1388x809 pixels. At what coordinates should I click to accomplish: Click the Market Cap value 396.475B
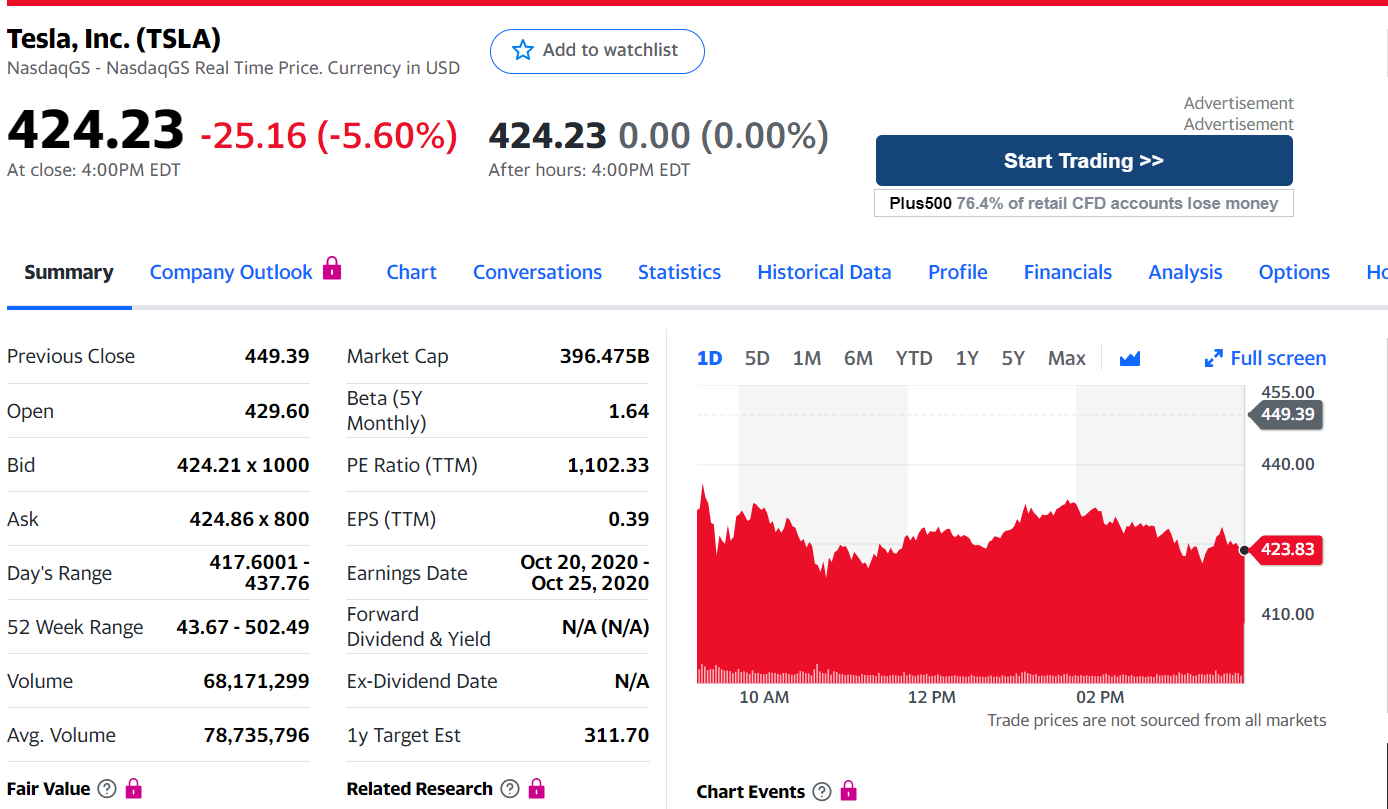(604, 356)
